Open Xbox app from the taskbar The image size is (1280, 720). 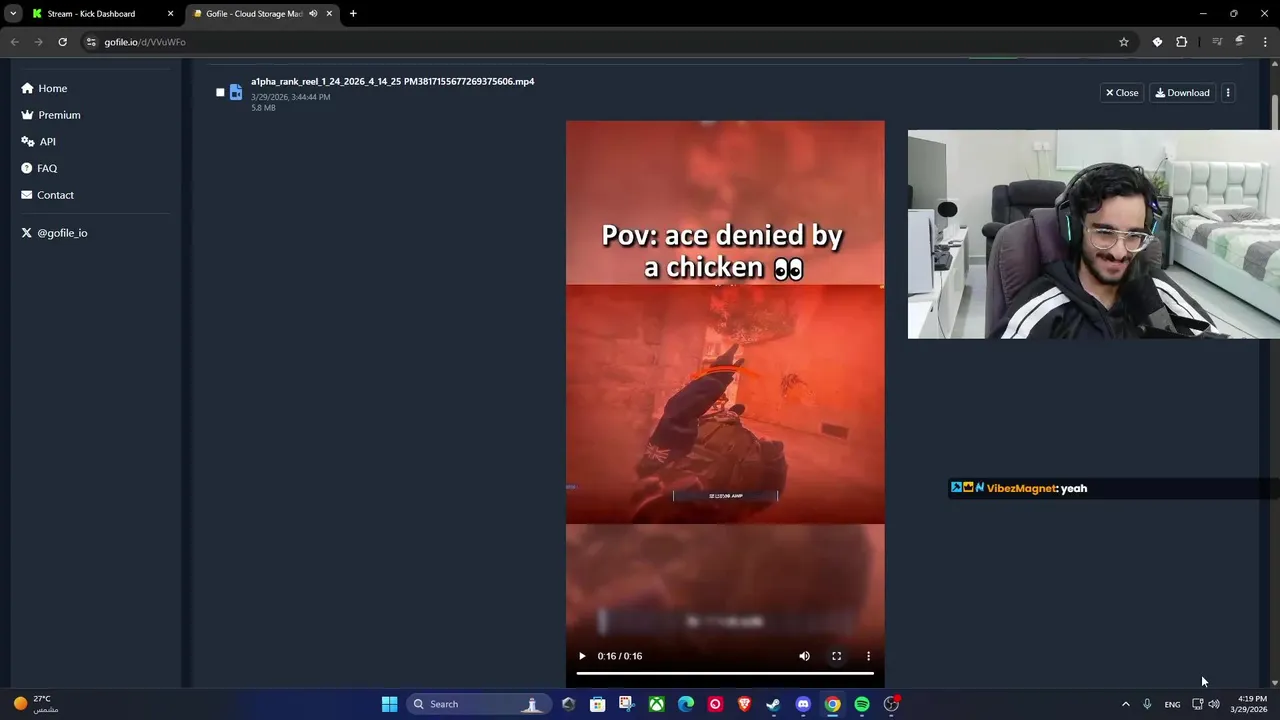[656, 704]
